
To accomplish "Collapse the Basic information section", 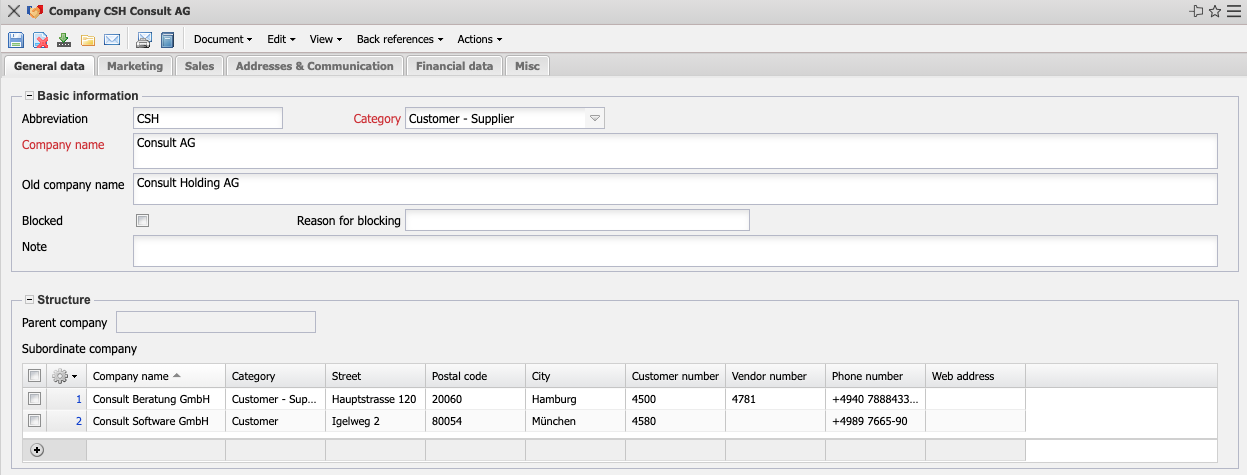I will pos(29,96).
